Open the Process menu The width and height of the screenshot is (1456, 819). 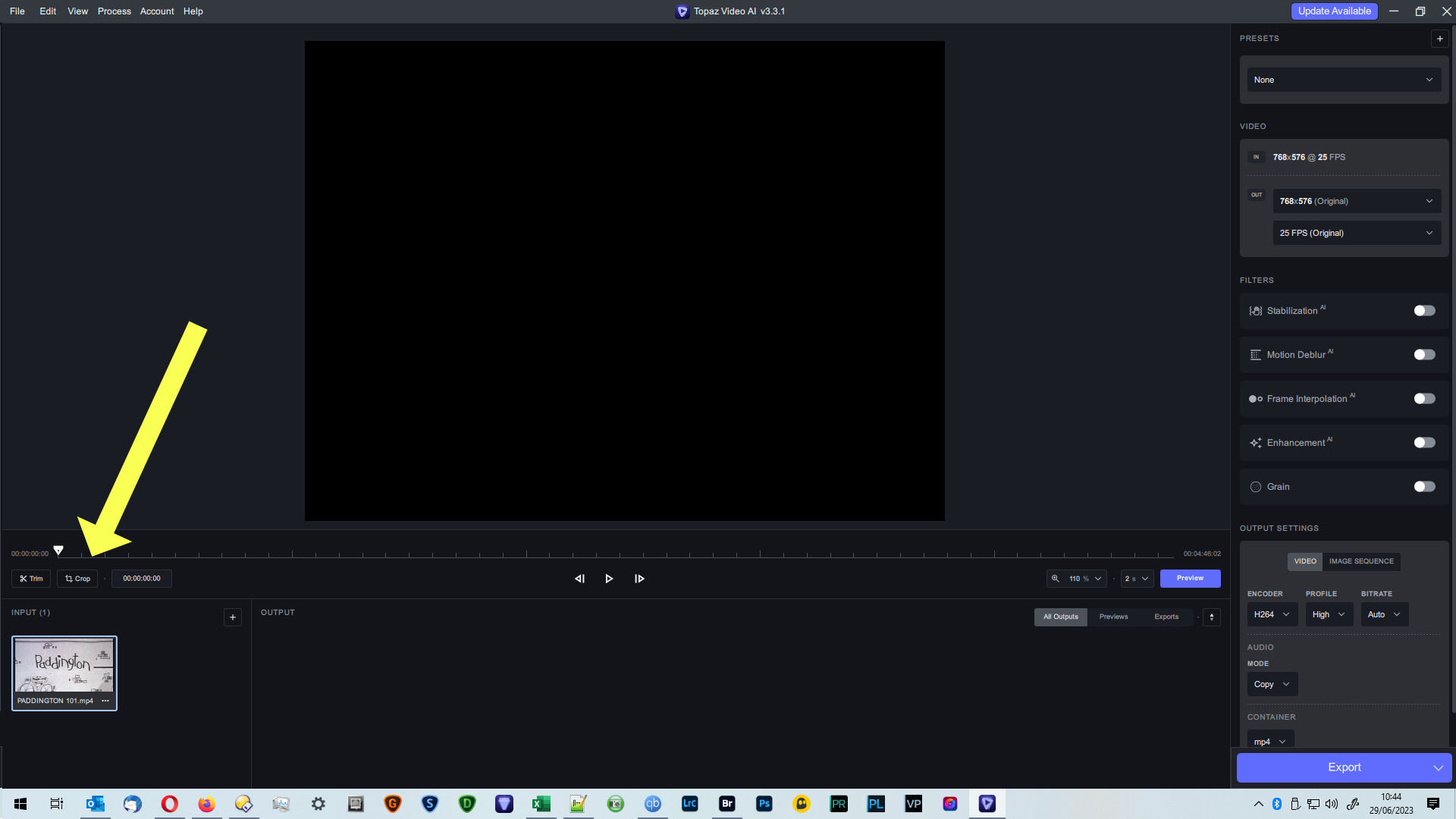pos(114,11)
